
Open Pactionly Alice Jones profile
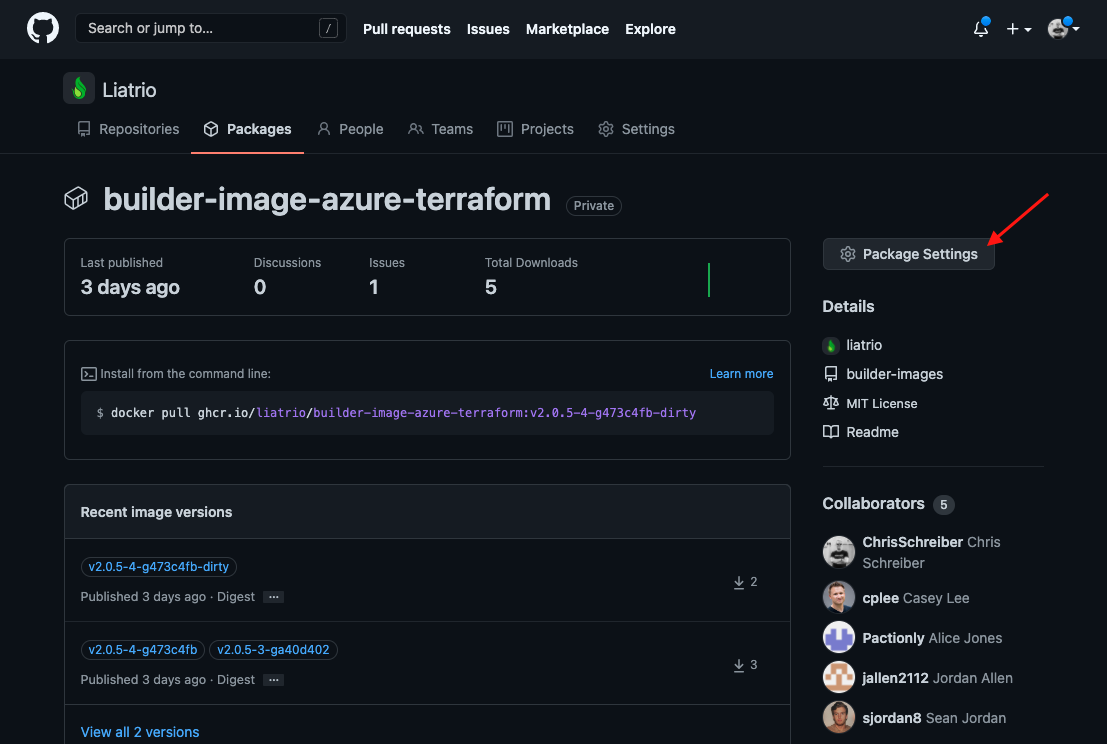[932, 638]
